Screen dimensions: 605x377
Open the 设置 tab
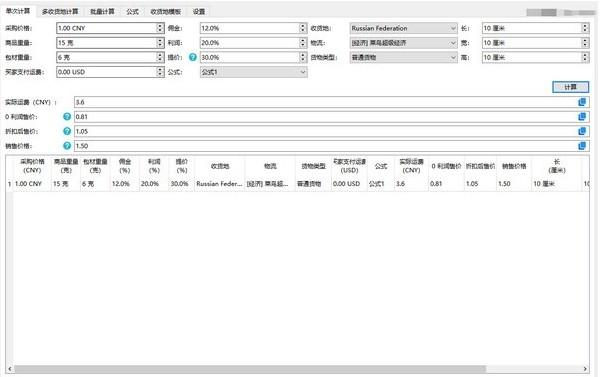coord(199,12)
